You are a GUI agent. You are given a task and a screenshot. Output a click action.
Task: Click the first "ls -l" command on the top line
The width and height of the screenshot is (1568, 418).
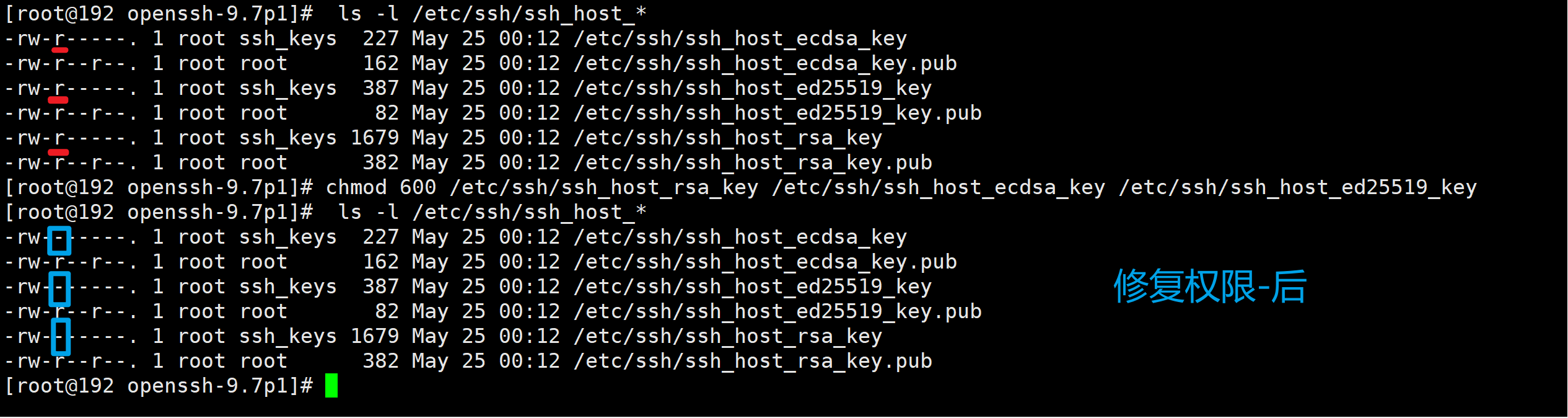pyautogui.click(x=369, y=14)
